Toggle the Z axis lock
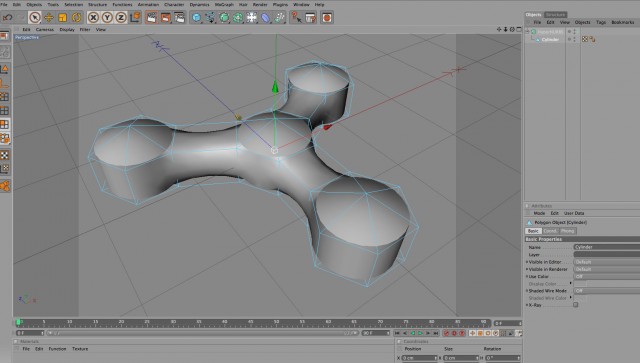Viewport: 640px width, 363px height. [121, 18]
